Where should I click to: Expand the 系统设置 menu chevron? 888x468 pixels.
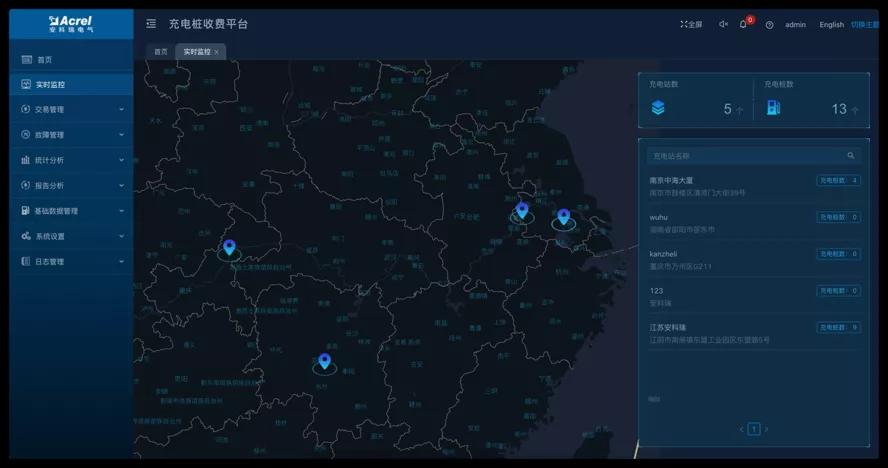[x=121, y=236]
